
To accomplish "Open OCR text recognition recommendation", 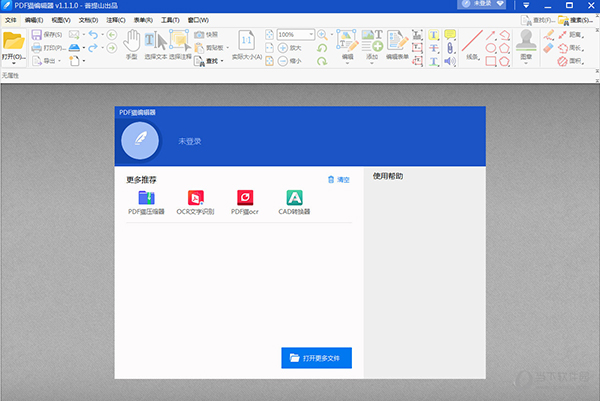I will pos(196,203).
